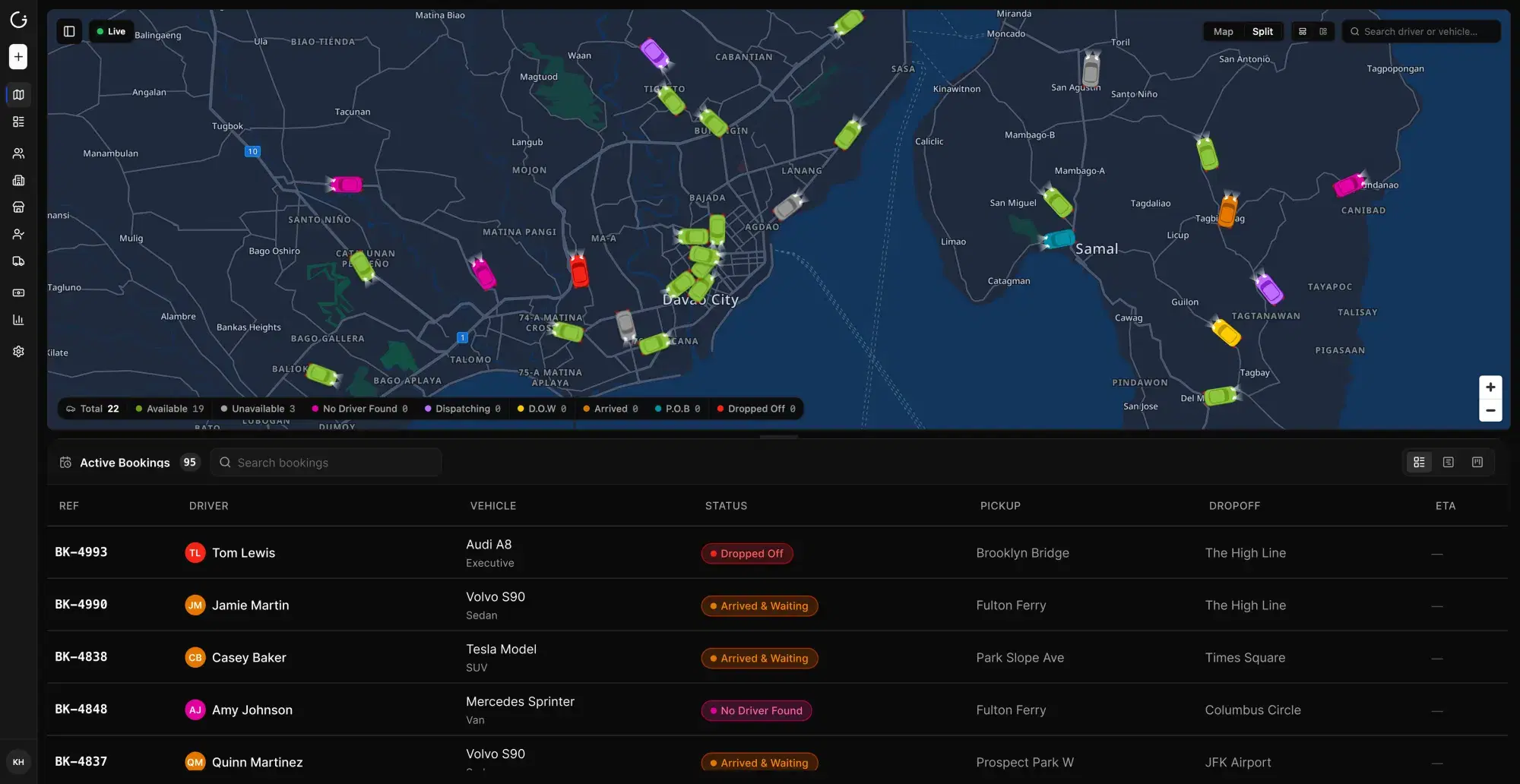Click the pink car near Canibad

[x=1350, y=185]
